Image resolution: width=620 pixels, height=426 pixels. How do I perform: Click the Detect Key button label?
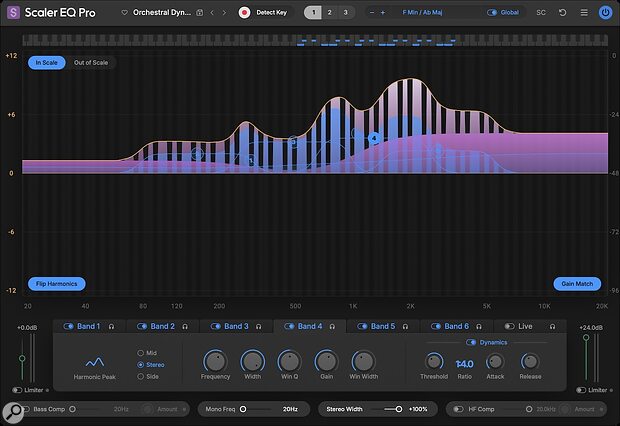[x=271, y=13]
